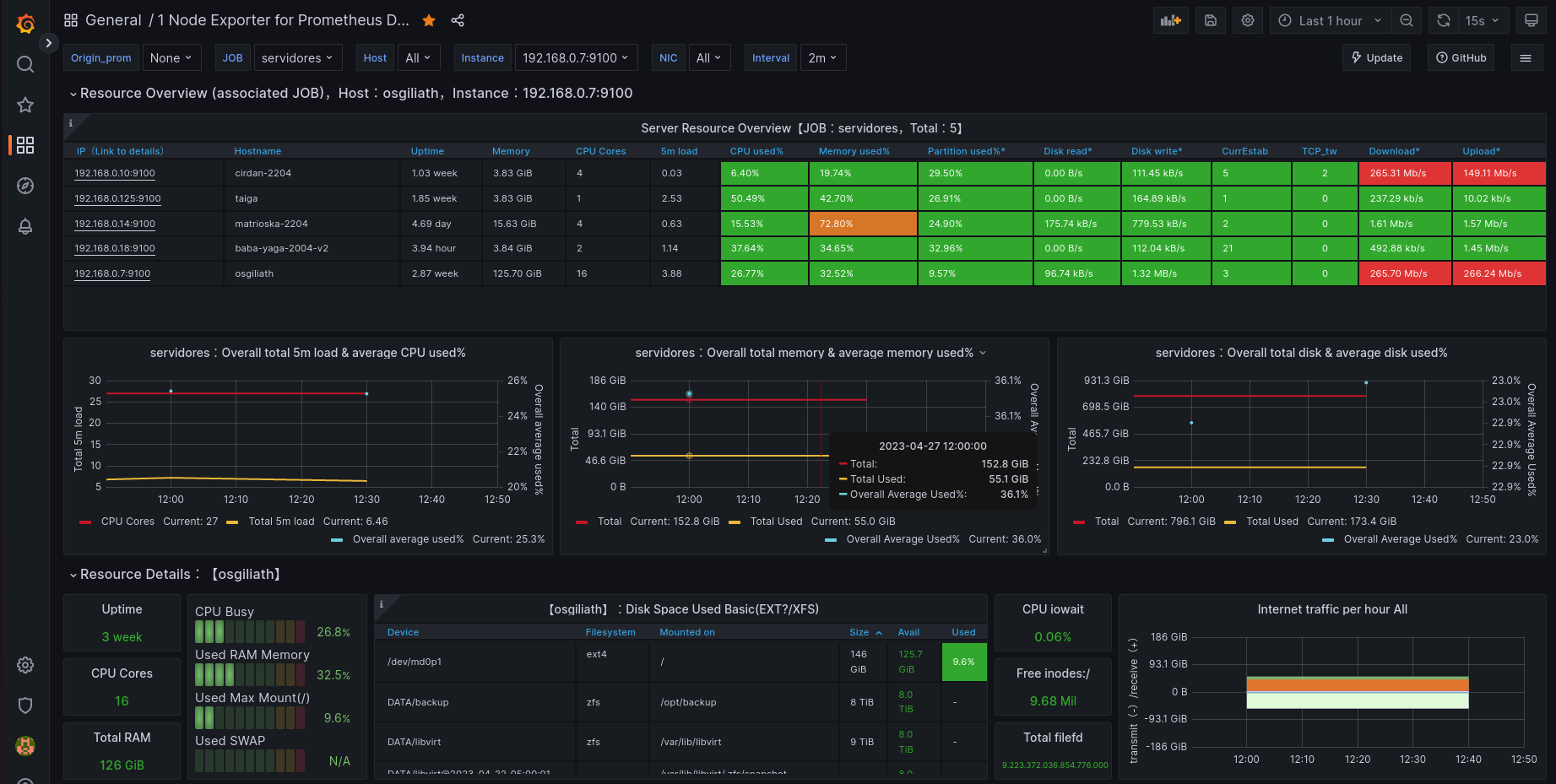The width and height of the screenshot is (1556, 784).
Task: Open details for 192.168.0.10:9100
Action: 115,173
